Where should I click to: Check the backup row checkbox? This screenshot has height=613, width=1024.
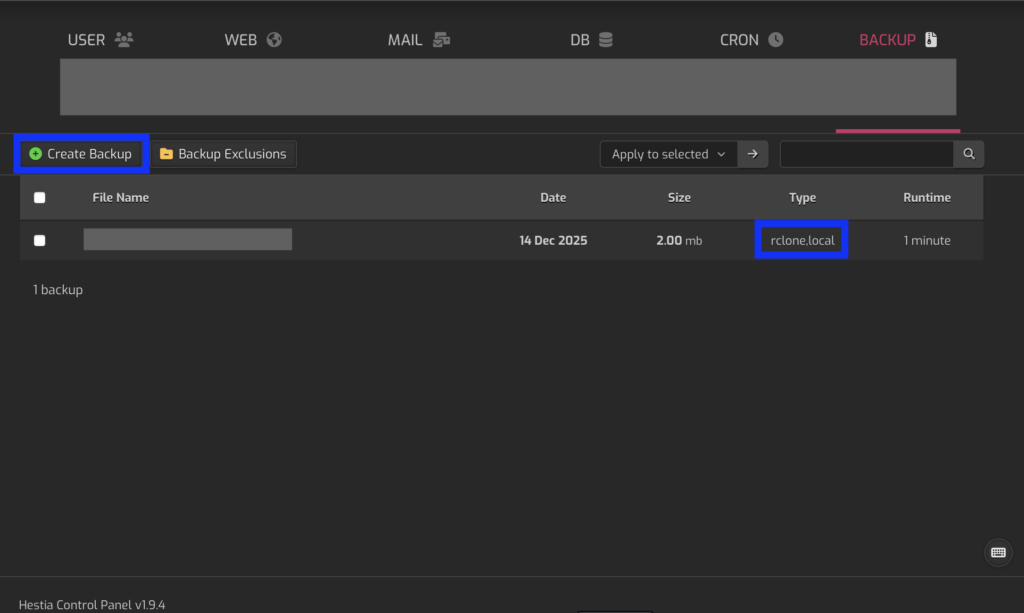point(40,240)
